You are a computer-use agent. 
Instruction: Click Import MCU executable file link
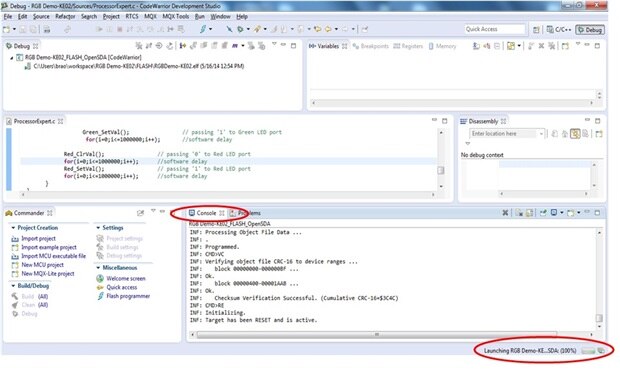point(53,256)
